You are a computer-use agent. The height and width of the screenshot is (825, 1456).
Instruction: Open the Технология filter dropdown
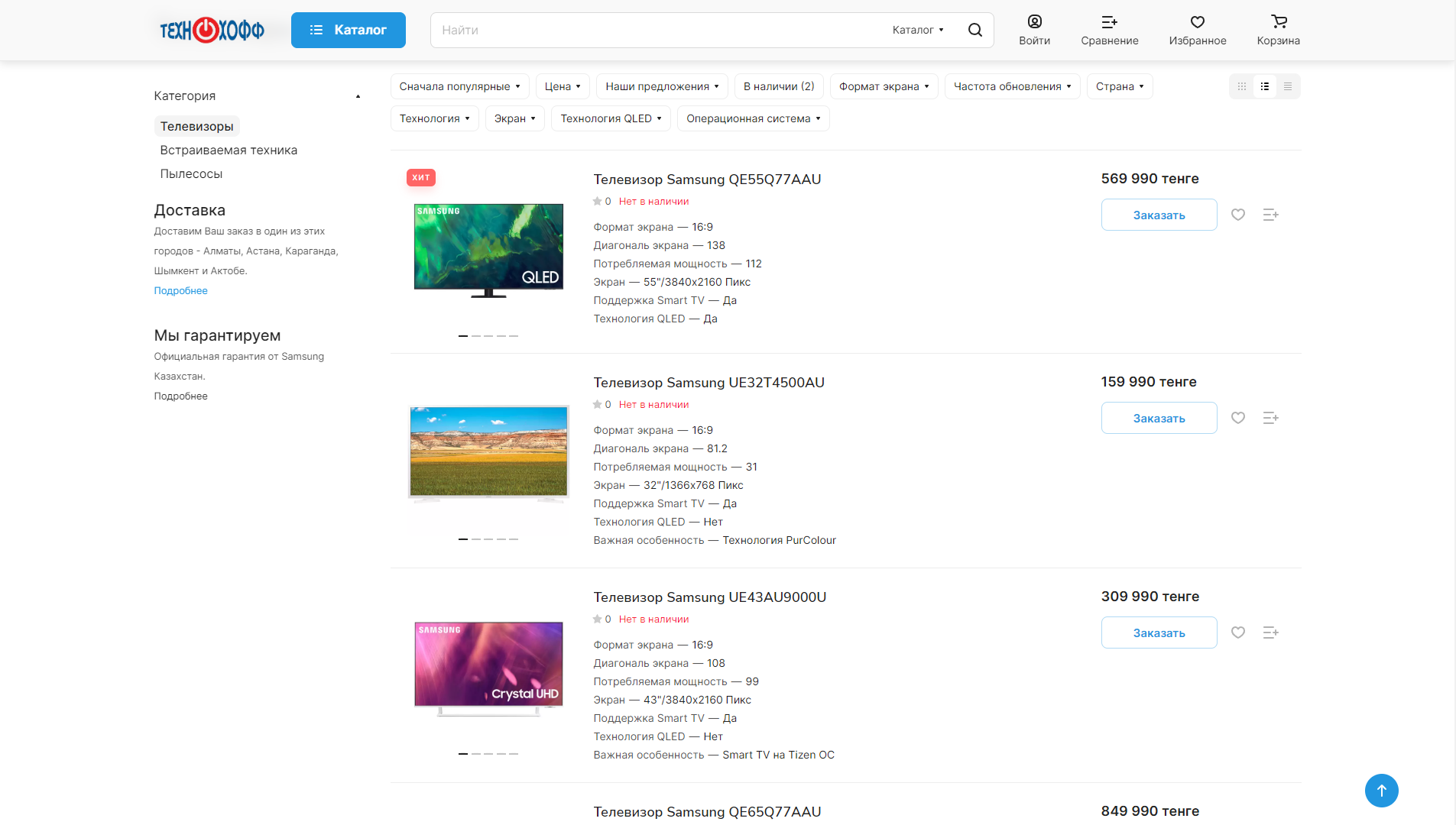tap(435, 118)
